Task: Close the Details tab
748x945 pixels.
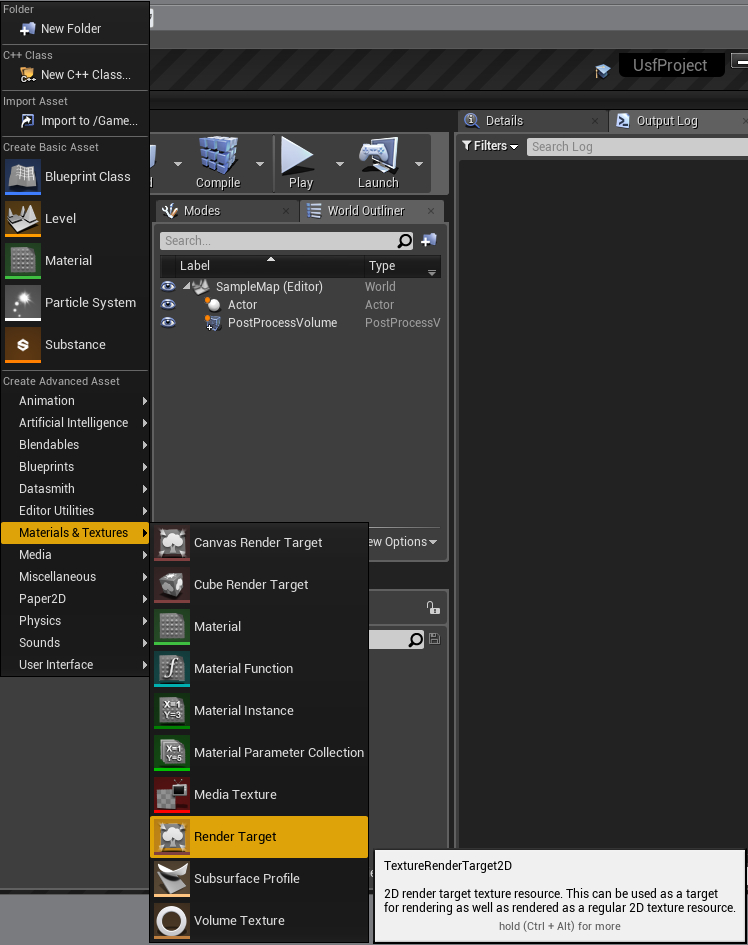Action: pyautogui.click(x=595, y=121)
